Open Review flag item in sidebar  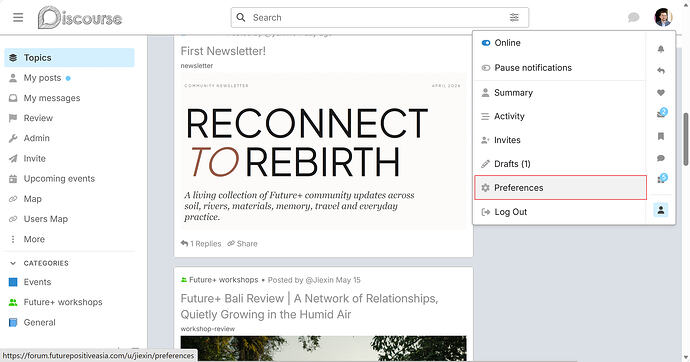(70, 118)
